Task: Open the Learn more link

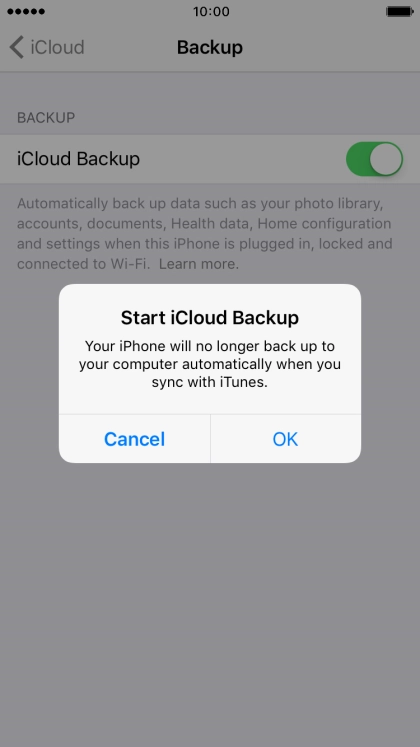Action: tap(199, 263)
